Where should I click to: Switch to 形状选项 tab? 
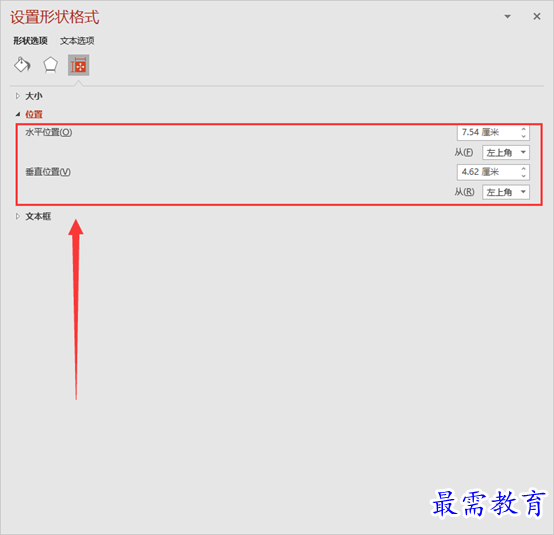(30, 41)
